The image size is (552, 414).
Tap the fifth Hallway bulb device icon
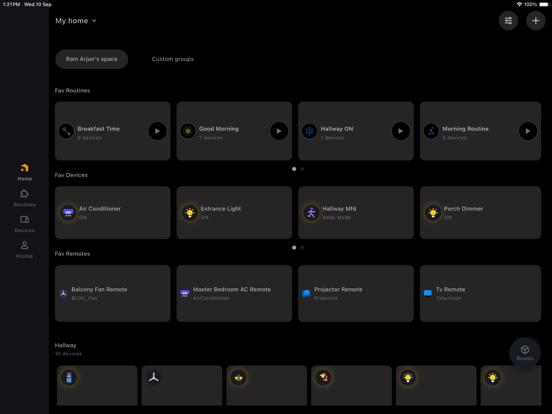(x=408, y=378)
